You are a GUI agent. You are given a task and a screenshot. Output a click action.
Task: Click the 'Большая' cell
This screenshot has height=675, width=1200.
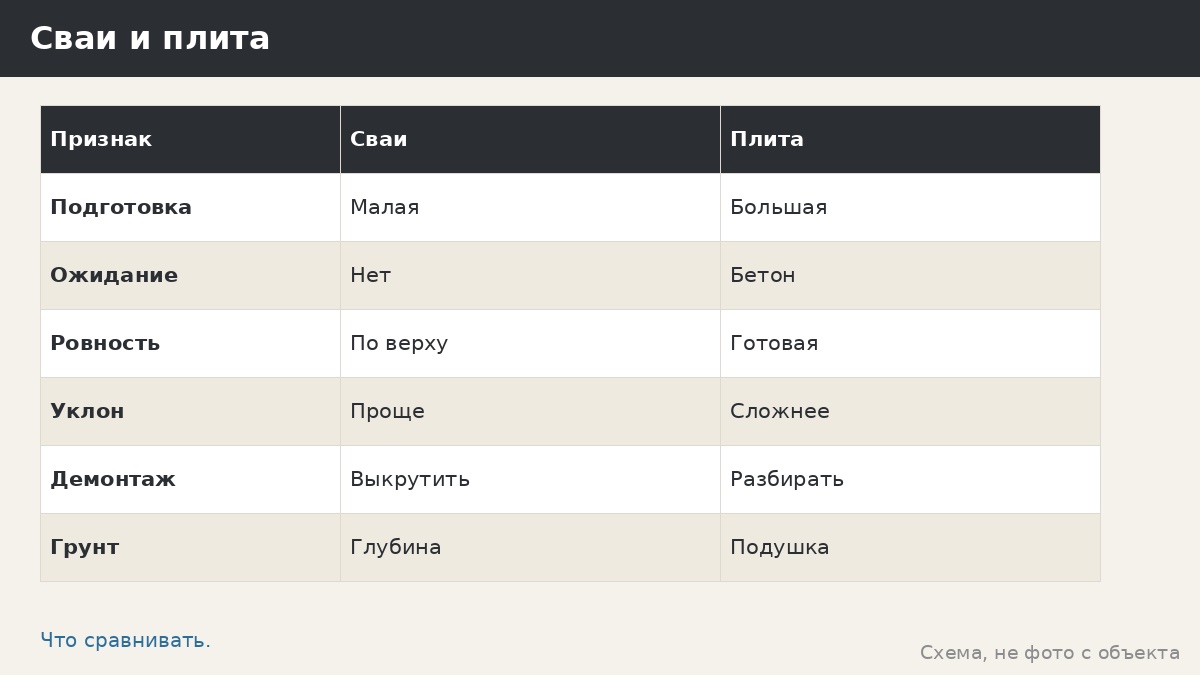click(910, 207)
